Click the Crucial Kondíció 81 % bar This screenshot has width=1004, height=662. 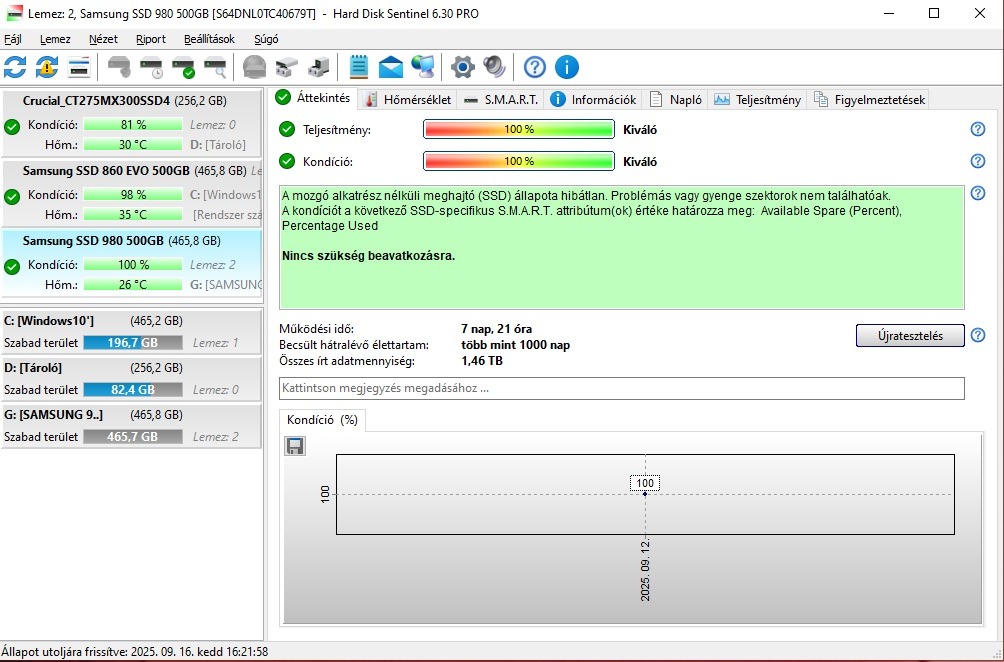tap(133, 125)
